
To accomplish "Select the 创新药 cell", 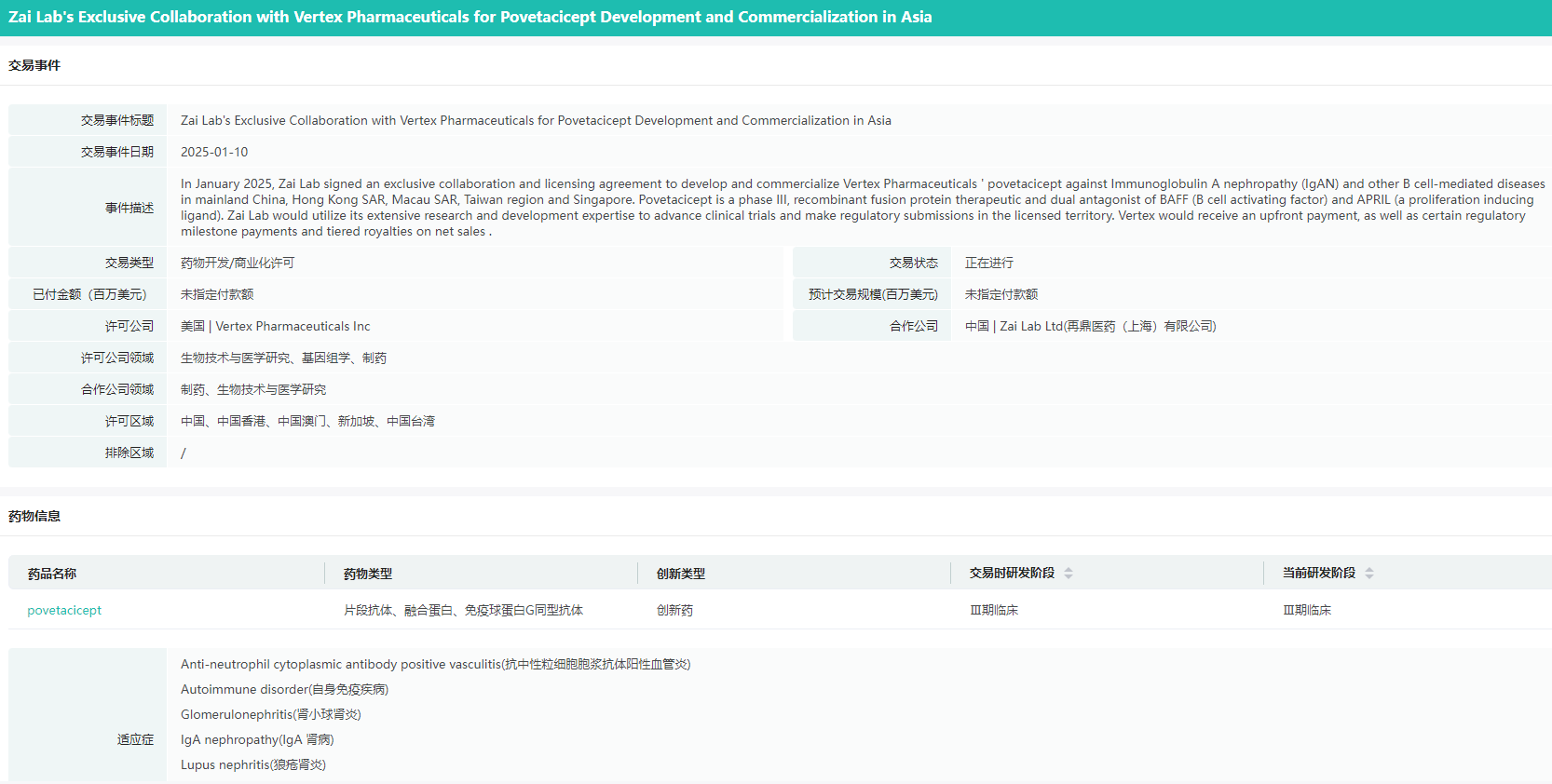I will pyautogui.click(x=674, y=610).
